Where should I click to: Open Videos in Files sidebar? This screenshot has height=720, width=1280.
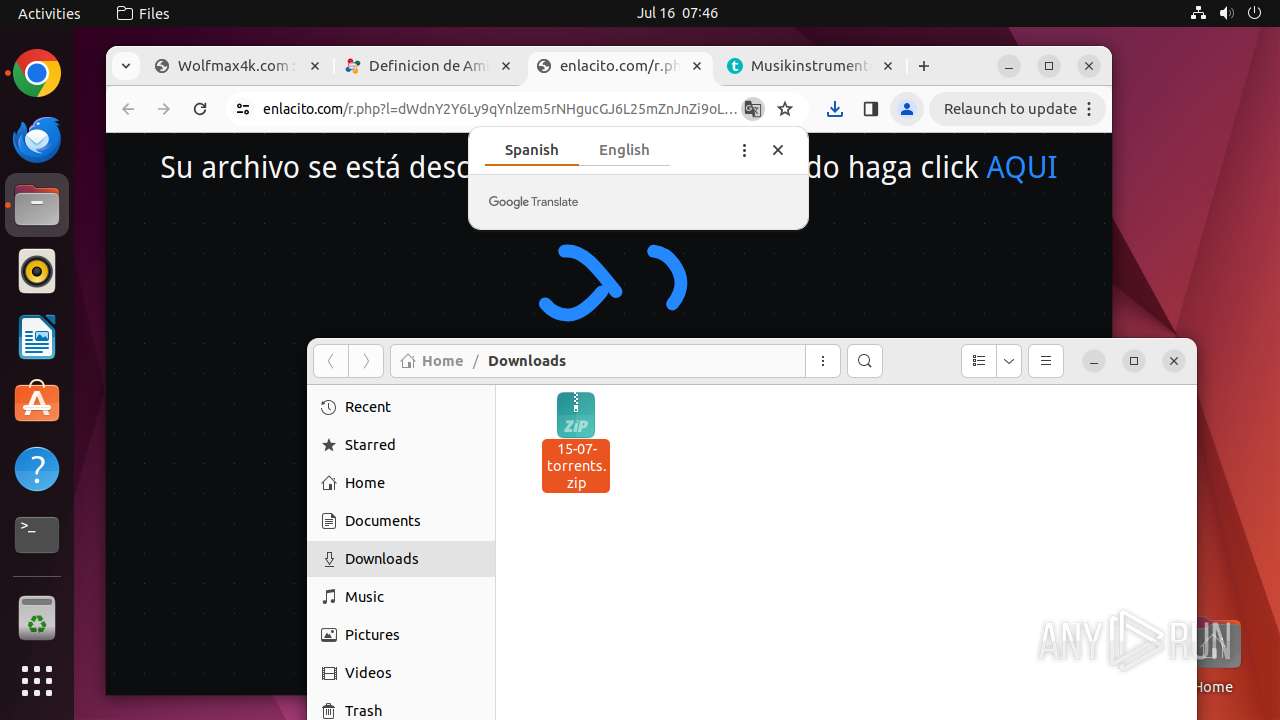tap(401, 673)
